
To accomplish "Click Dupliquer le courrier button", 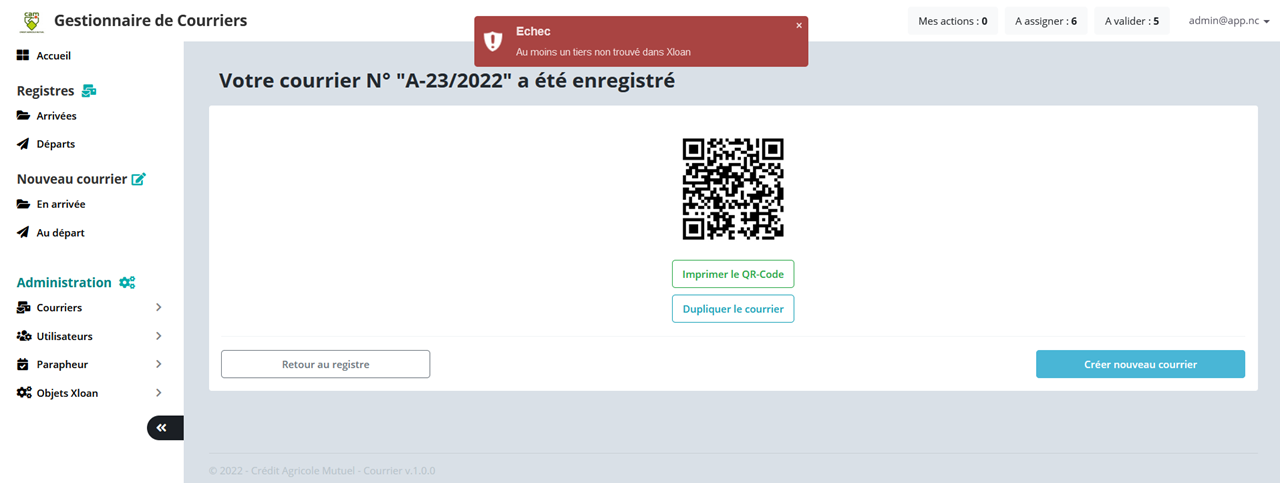I will click(733, 309).
